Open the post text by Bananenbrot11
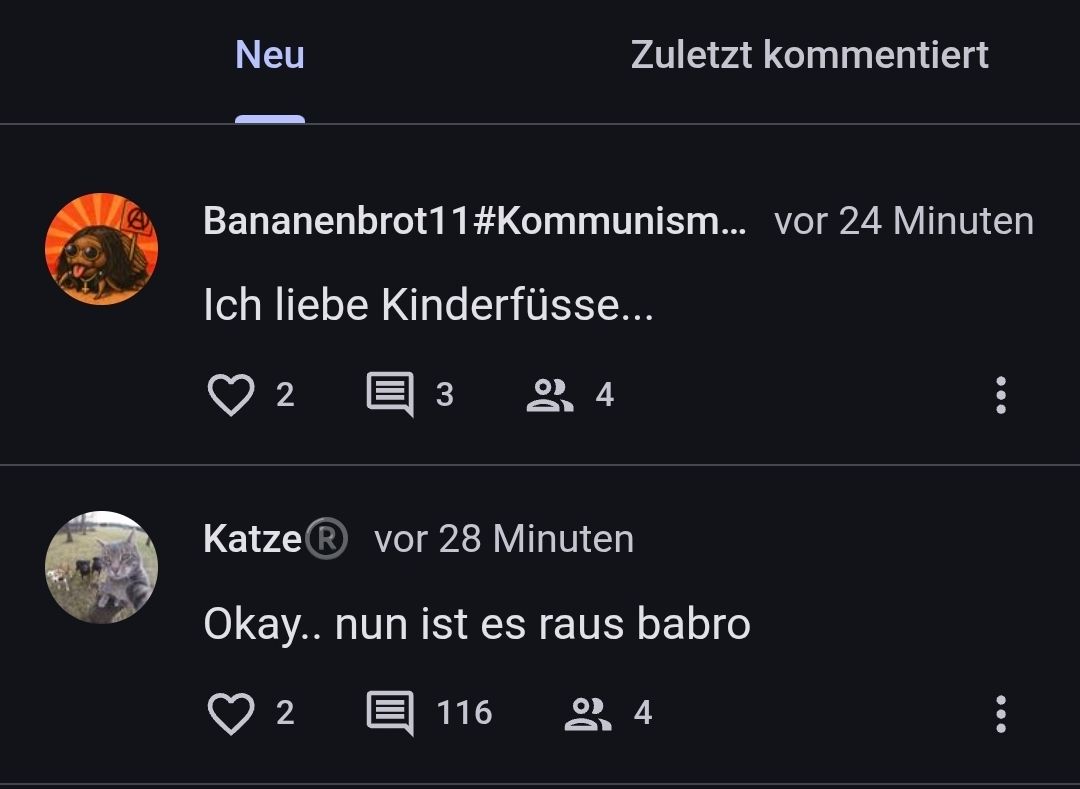This screenshot has width=1080, height=789. pos(428,307)
